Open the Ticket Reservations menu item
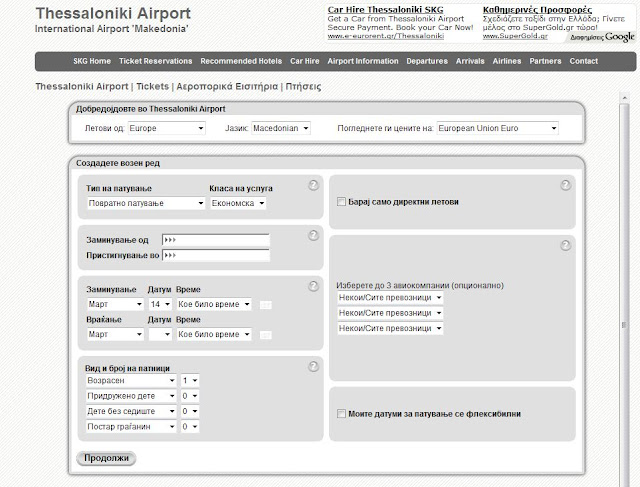The image size is (640, 487). [x=155, y=61]
